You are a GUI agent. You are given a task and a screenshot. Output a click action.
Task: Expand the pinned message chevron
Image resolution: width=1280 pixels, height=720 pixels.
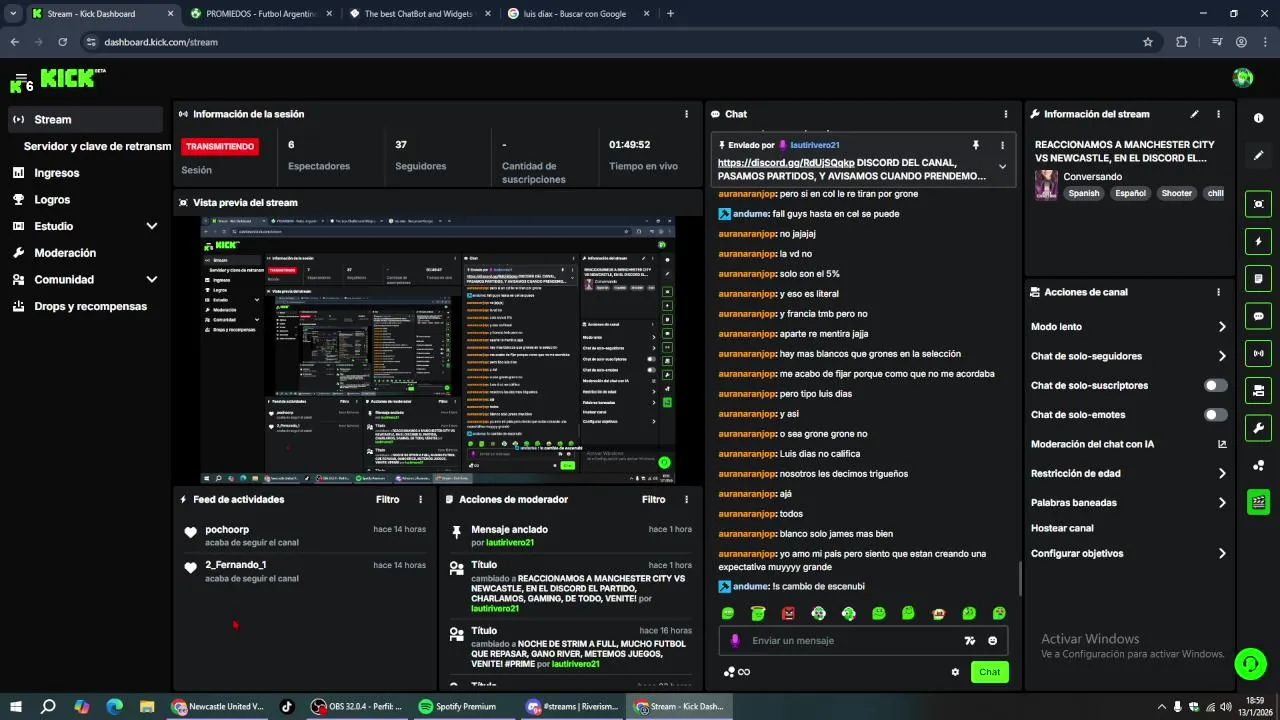(x=1002, y=167)
